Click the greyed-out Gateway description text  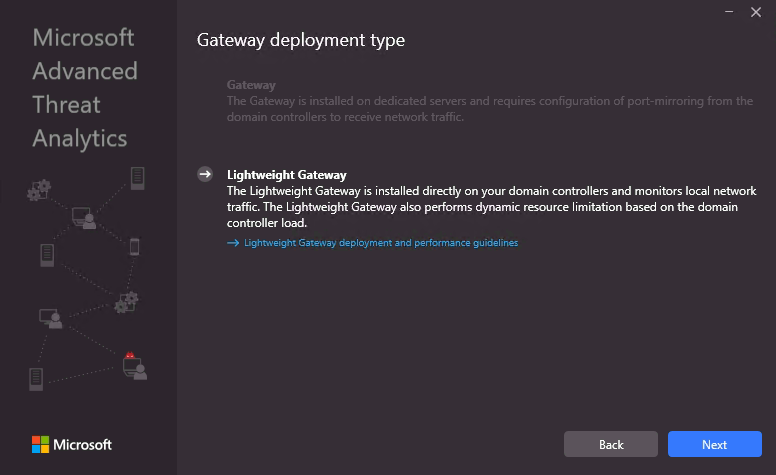click(490, 109)
